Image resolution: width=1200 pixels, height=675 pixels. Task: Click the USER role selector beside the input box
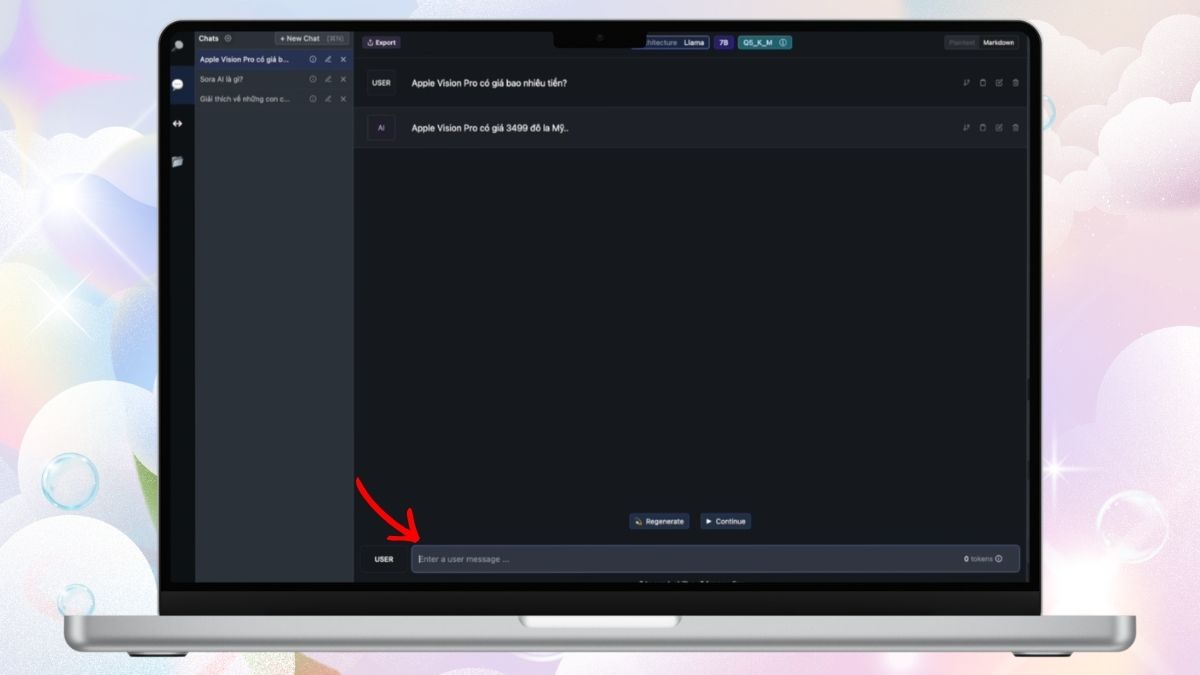(384, 559)
